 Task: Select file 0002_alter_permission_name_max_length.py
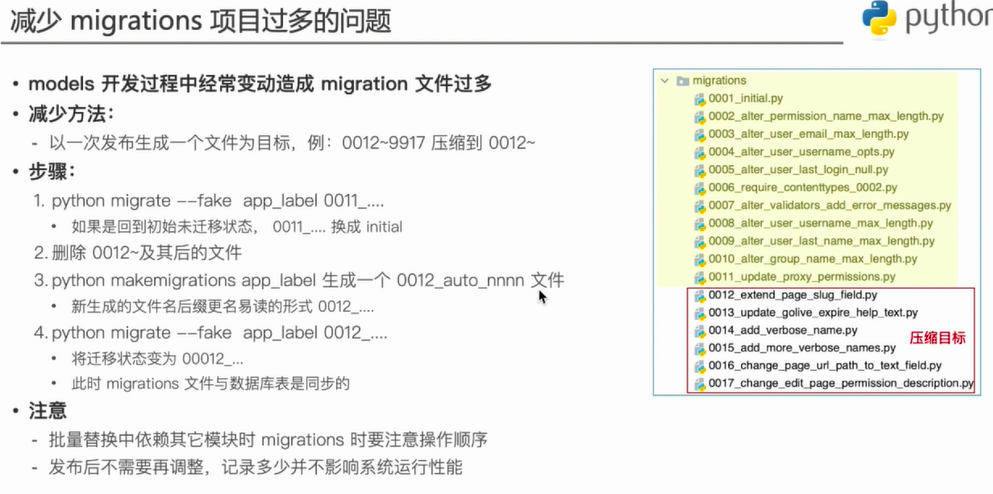pos(826,116)
